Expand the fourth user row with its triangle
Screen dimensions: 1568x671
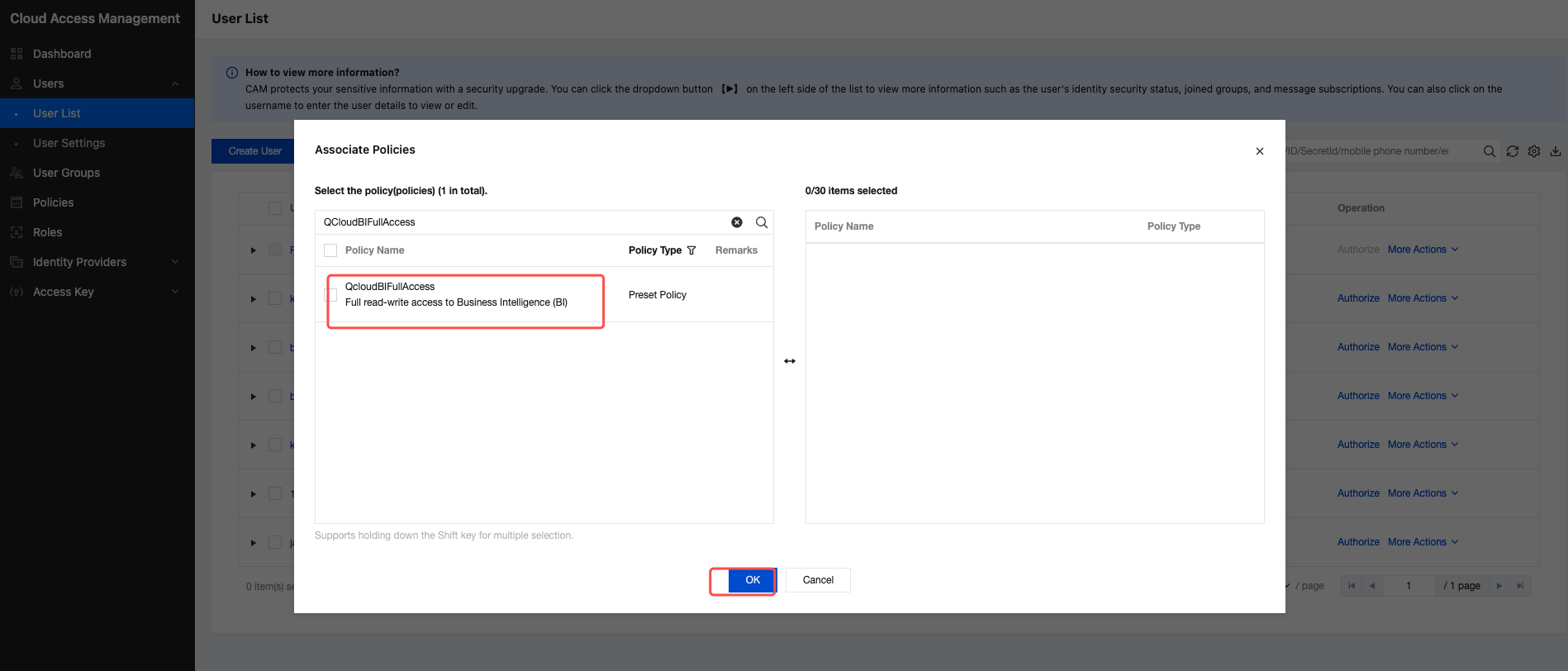[x=254, y=396]
